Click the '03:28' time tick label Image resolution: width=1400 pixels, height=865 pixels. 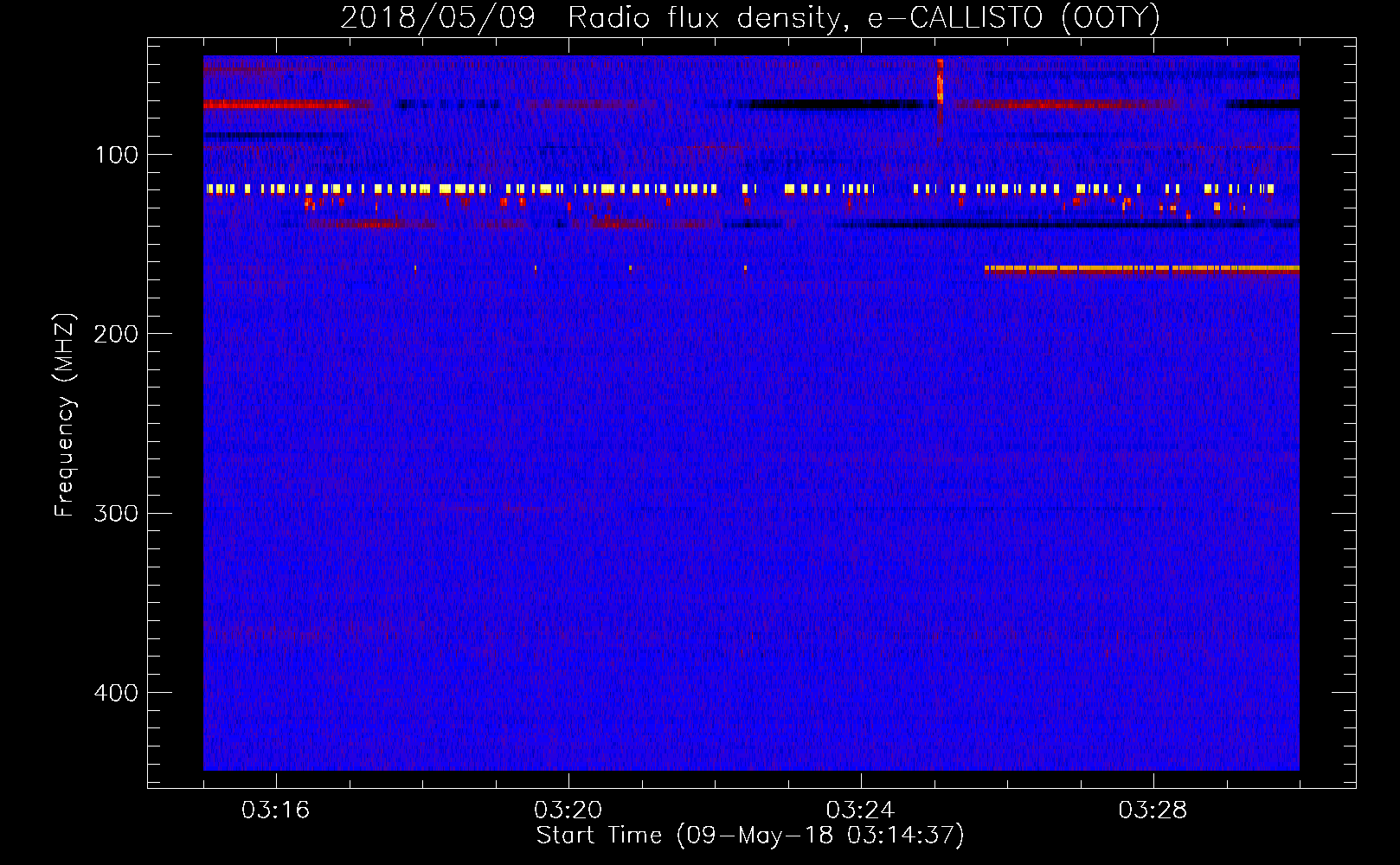click(x=1153, y=811)
